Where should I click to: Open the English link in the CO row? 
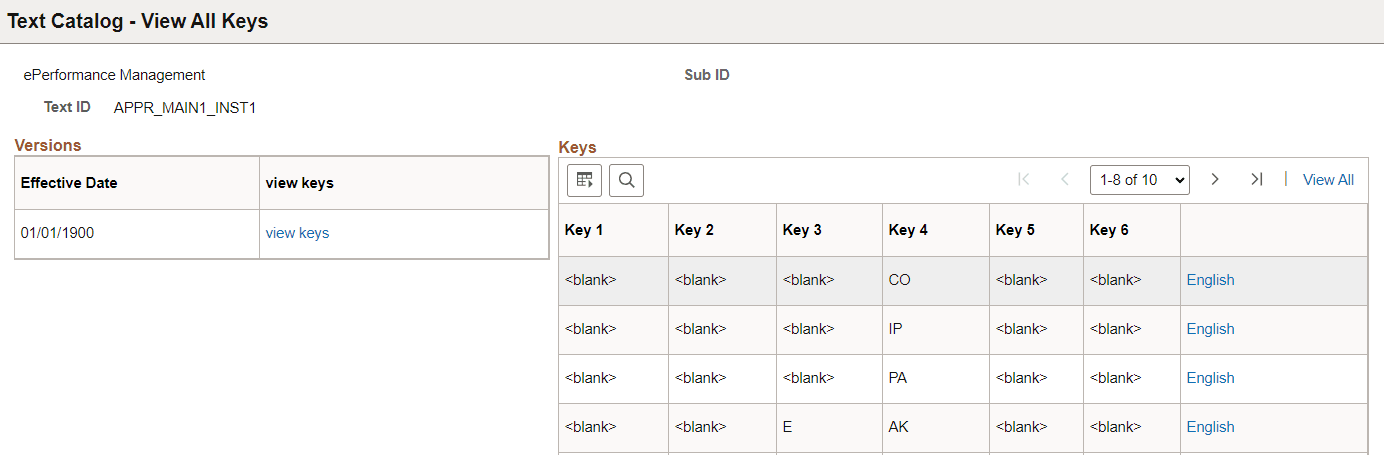[x=1210, y=280]
